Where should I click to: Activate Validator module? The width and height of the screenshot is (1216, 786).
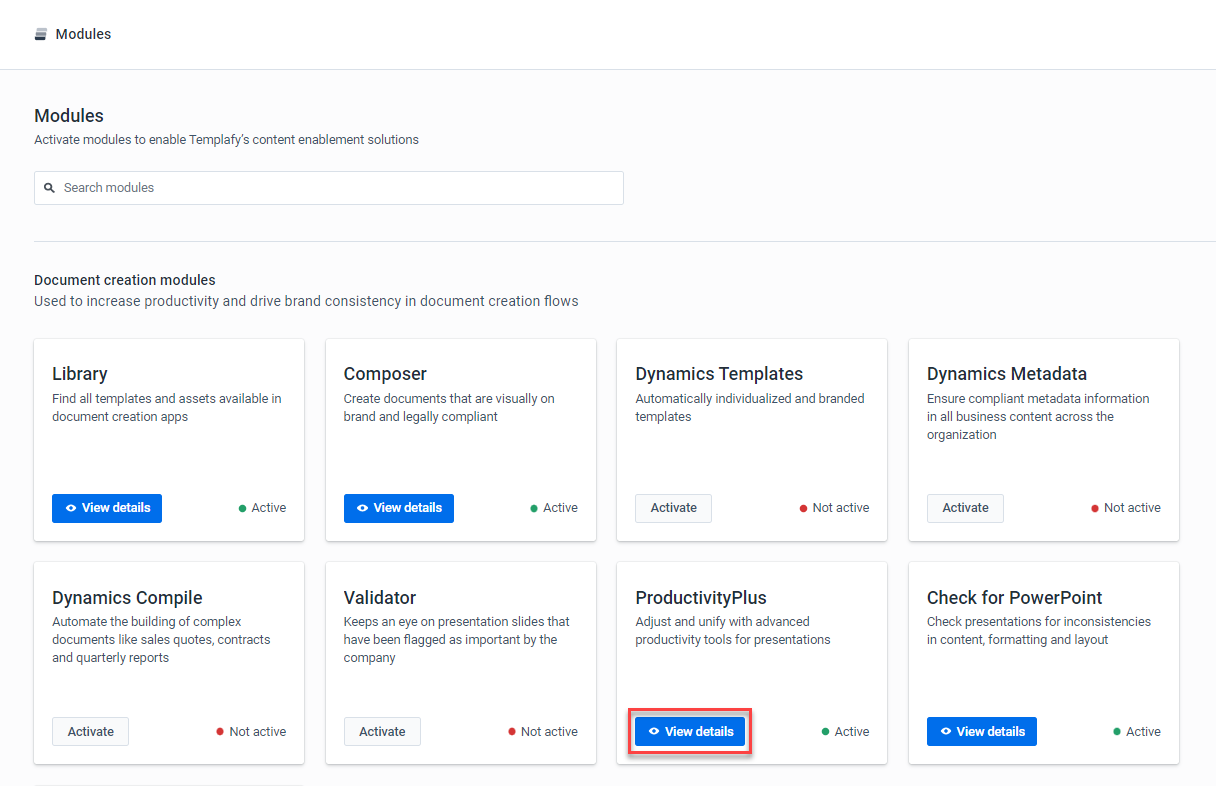(x=382, y=732)
